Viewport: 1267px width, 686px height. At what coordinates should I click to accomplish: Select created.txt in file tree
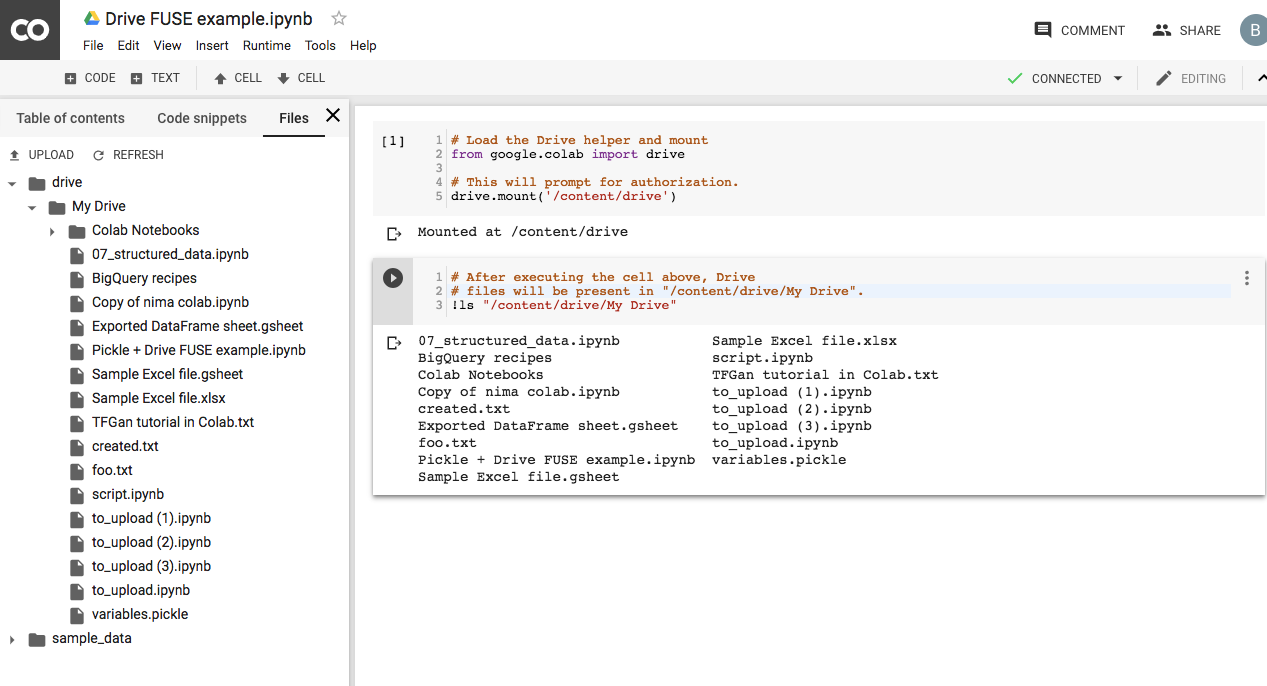pos(125,447)
